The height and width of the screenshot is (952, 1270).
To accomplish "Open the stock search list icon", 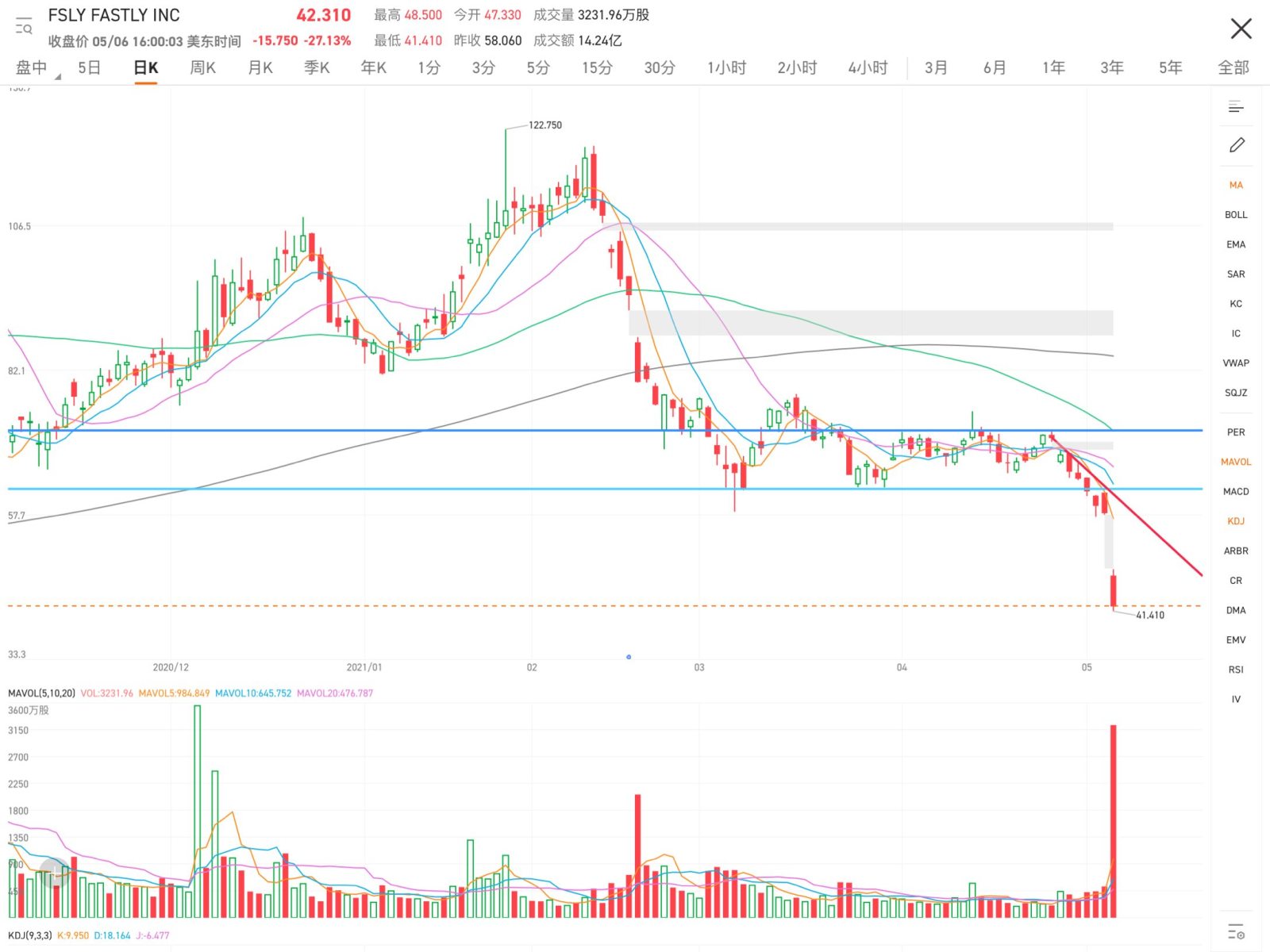I will [x=24, y=26].
